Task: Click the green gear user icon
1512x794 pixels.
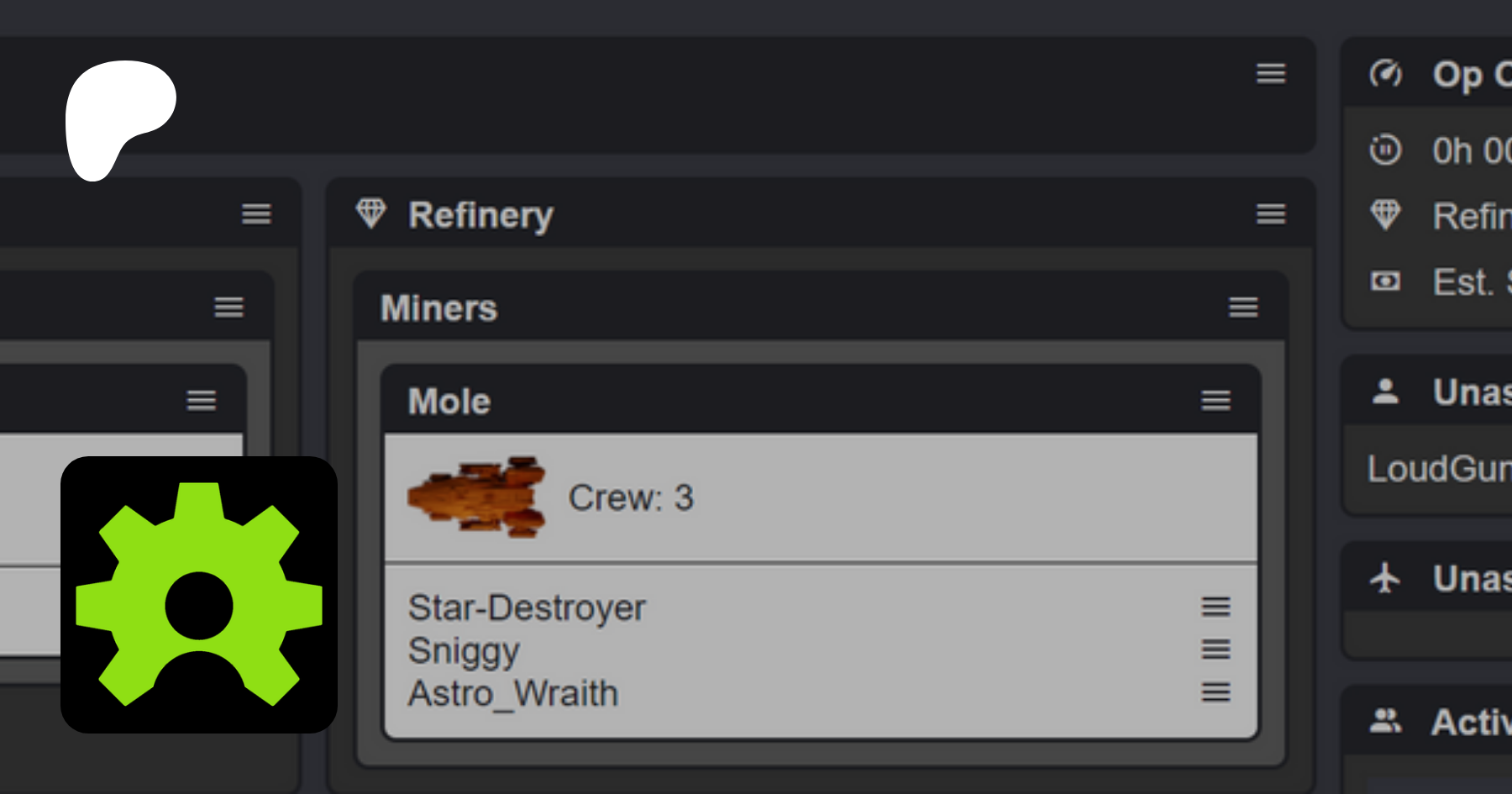Action: point(199,595)
